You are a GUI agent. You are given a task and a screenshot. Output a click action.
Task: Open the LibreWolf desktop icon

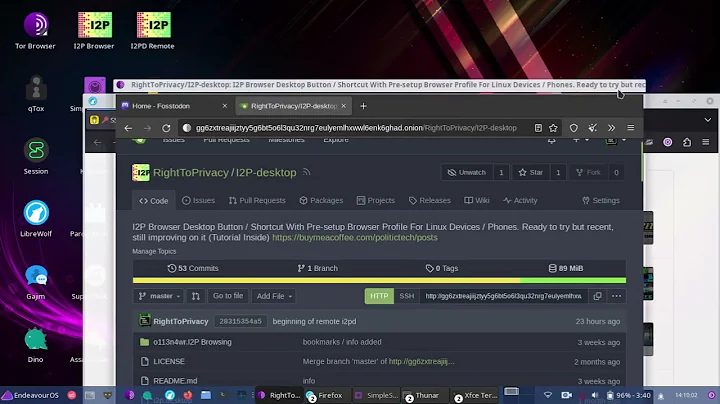(36, 219)
